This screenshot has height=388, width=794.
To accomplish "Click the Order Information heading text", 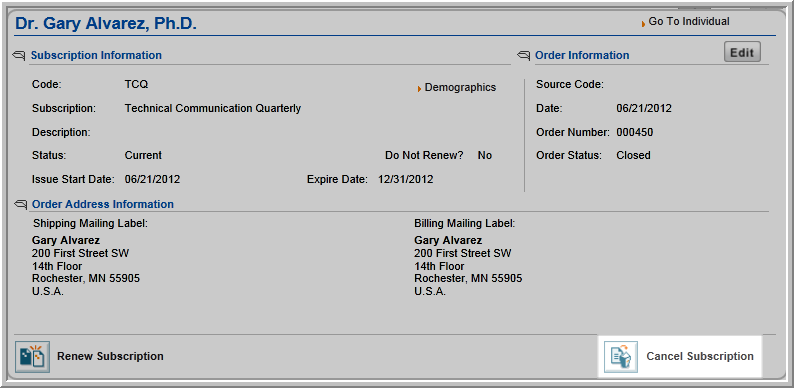I will click(582, 55).
